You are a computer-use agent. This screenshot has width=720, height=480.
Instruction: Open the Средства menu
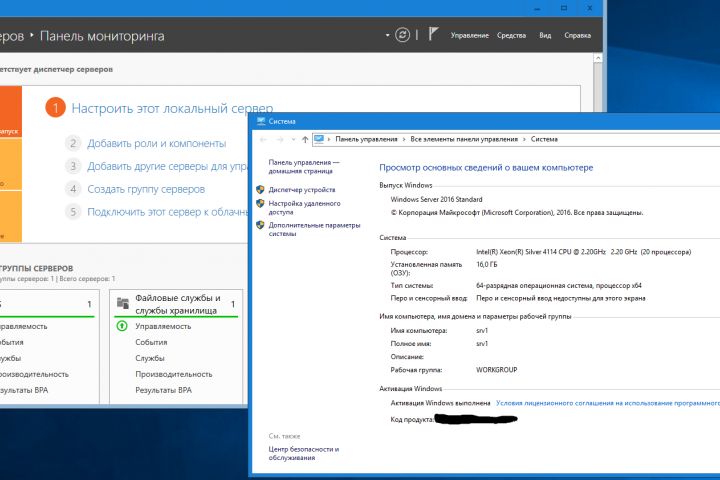(x=511, y=35)
